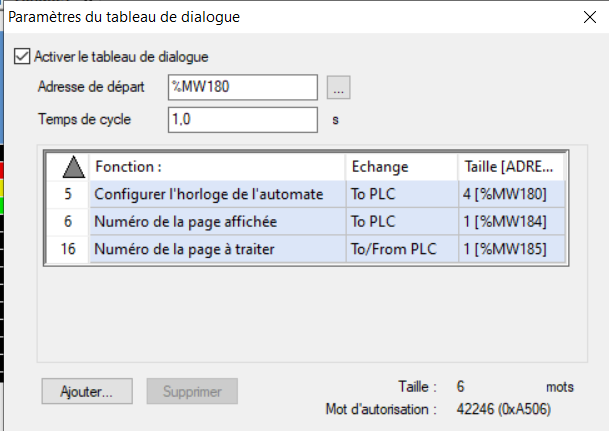Click the 'Adresse de départ' field containing %MW180
Screen dimensions: 609x431
coord(243,88)
